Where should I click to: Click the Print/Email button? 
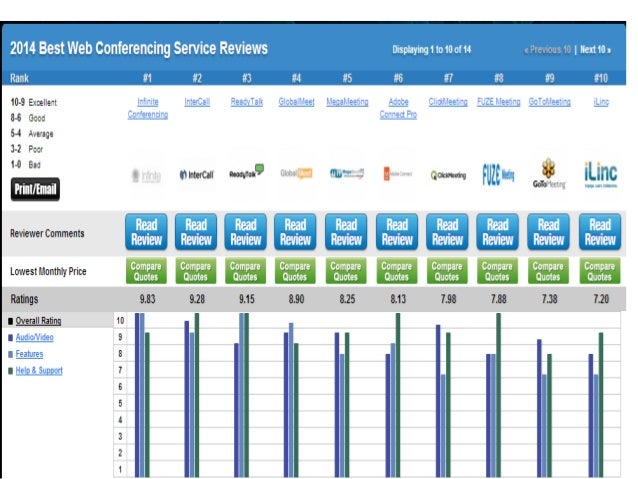tap(35, 189)
